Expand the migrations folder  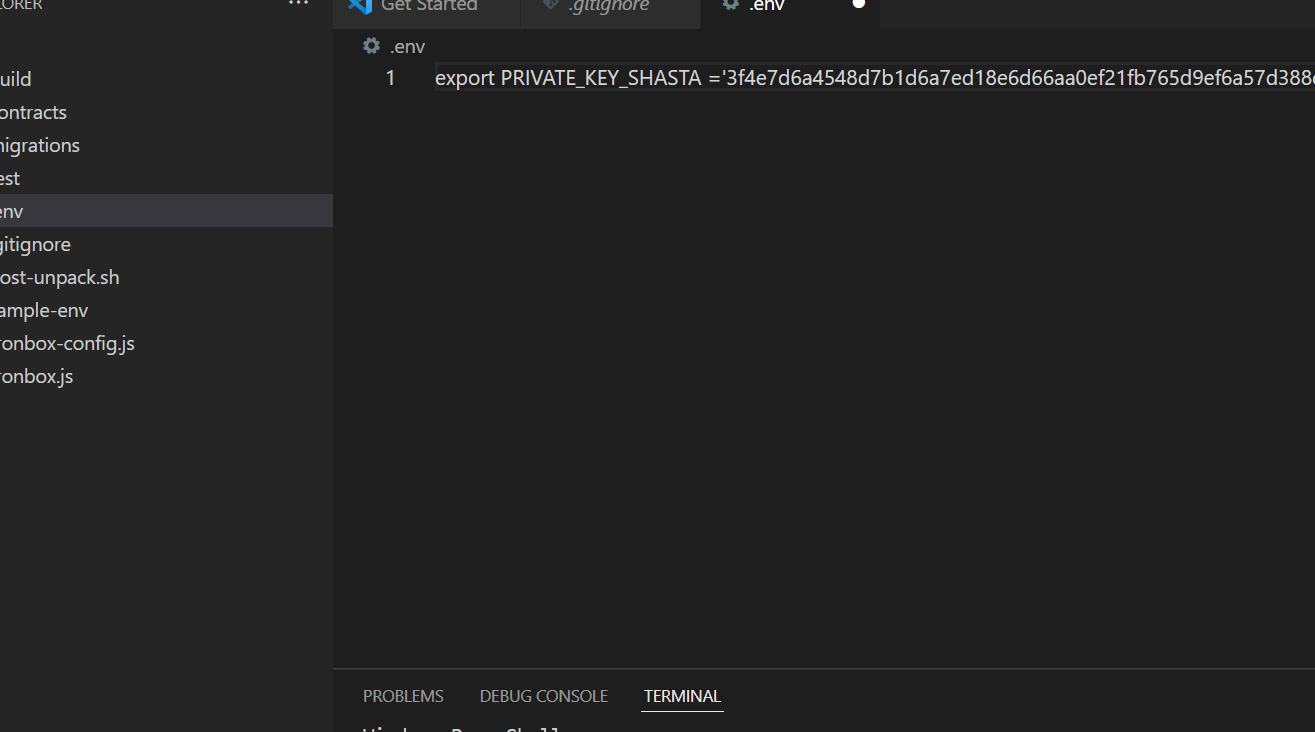click(x=40, y=145)
